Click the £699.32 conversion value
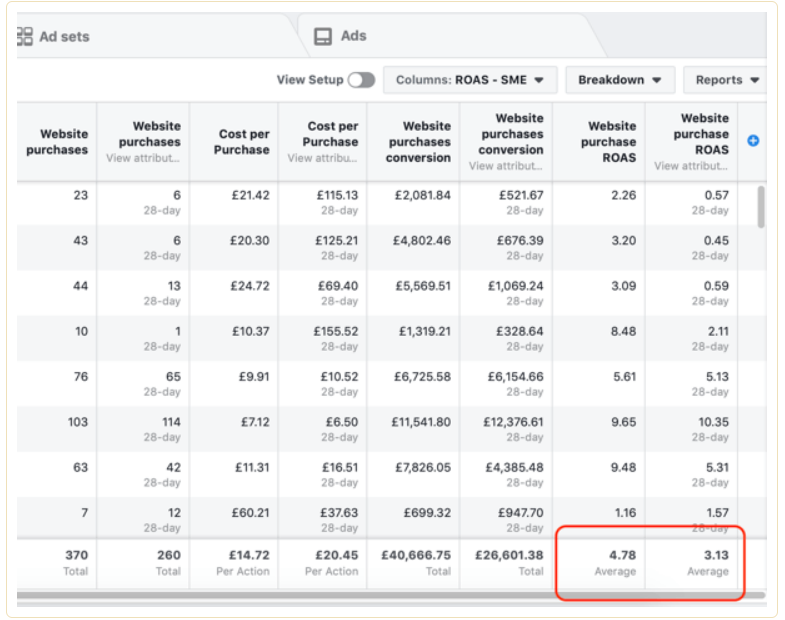 (427, 513)
